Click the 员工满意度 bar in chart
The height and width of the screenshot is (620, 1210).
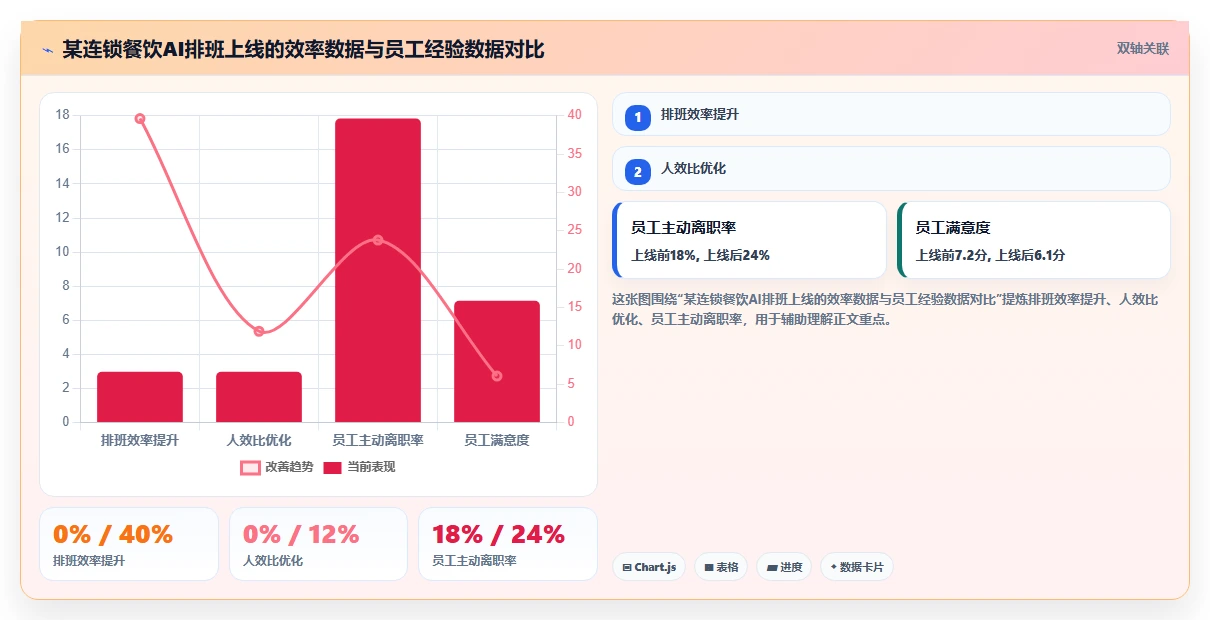pos(497,361)
